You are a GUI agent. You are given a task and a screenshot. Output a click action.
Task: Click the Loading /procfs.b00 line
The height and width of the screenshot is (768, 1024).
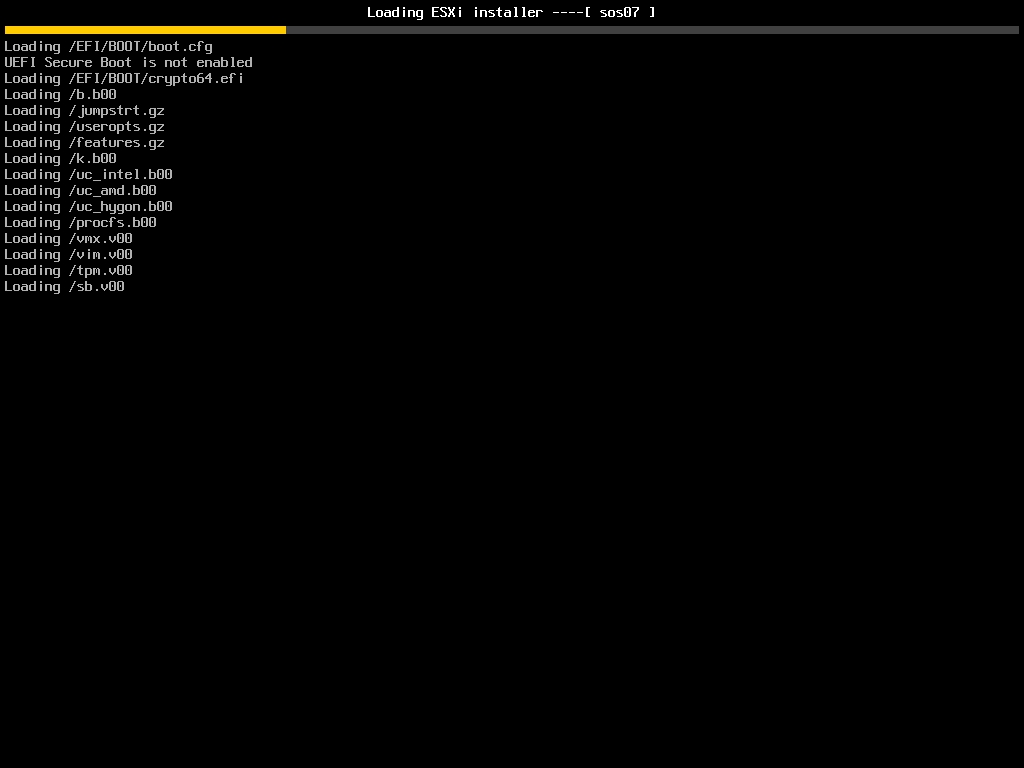(x=80, y=222)
